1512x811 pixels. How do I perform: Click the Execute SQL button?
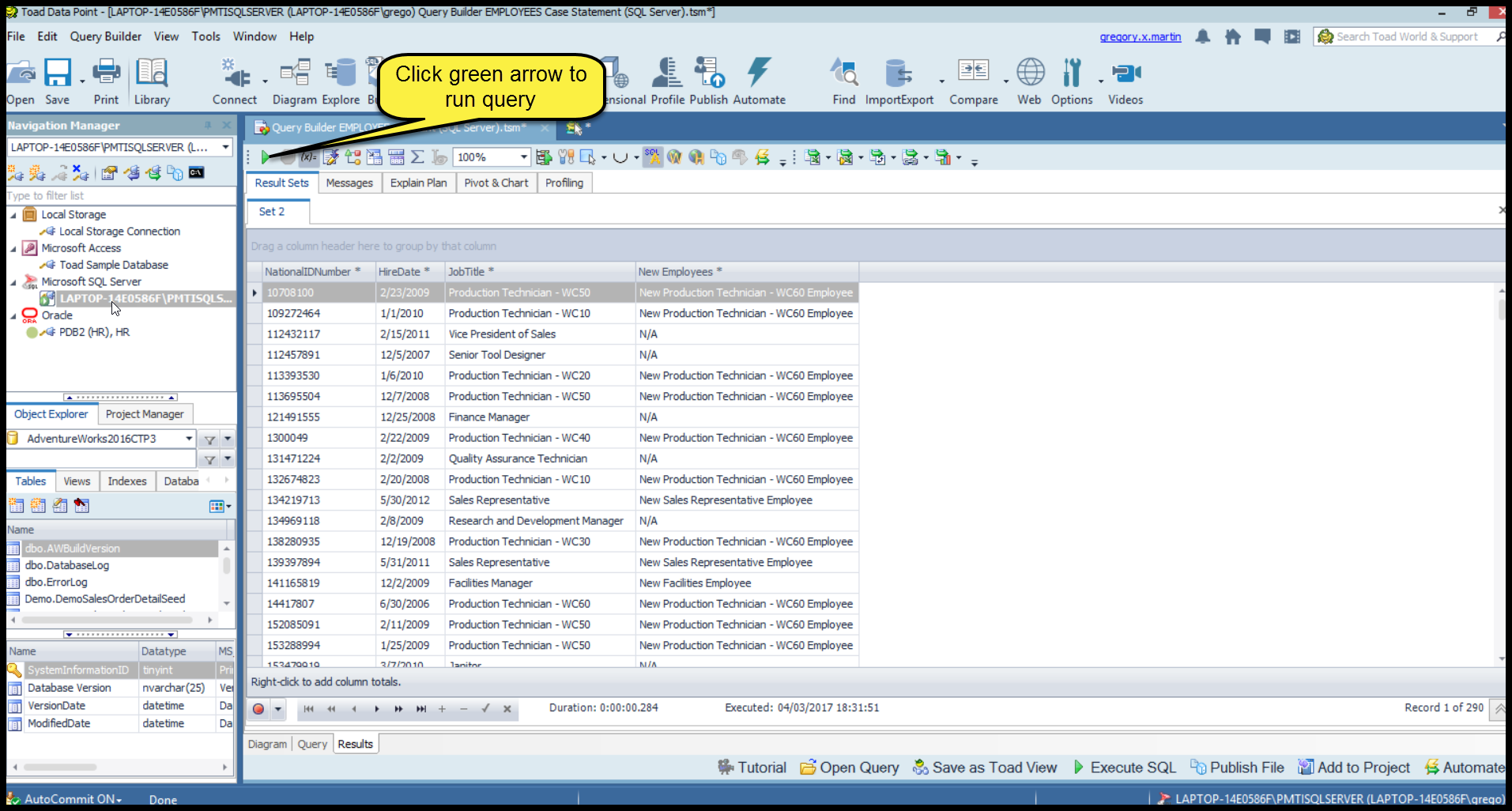(1124, 768)
